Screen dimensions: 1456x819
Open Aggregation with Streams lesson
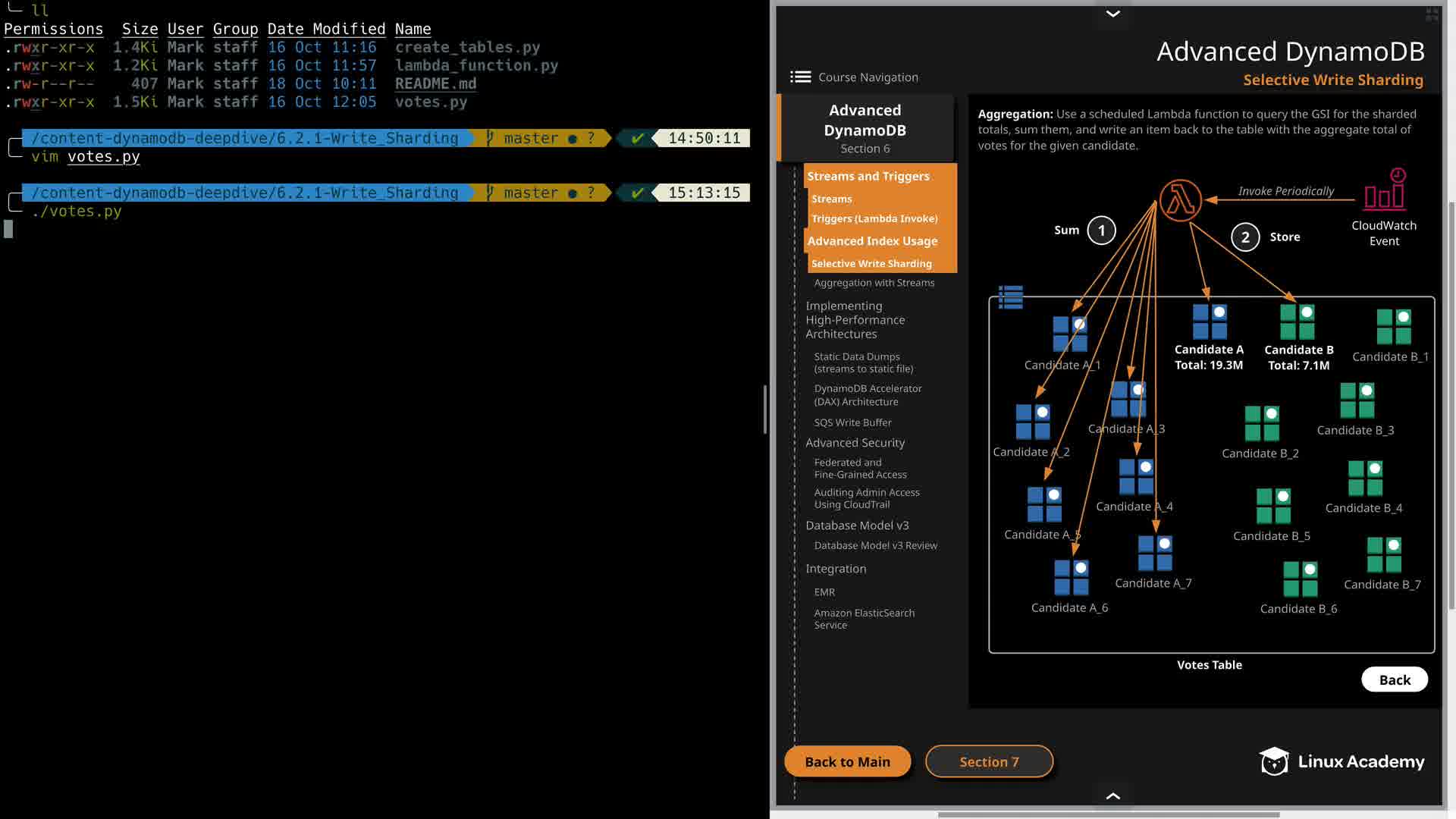pos(874,283)
